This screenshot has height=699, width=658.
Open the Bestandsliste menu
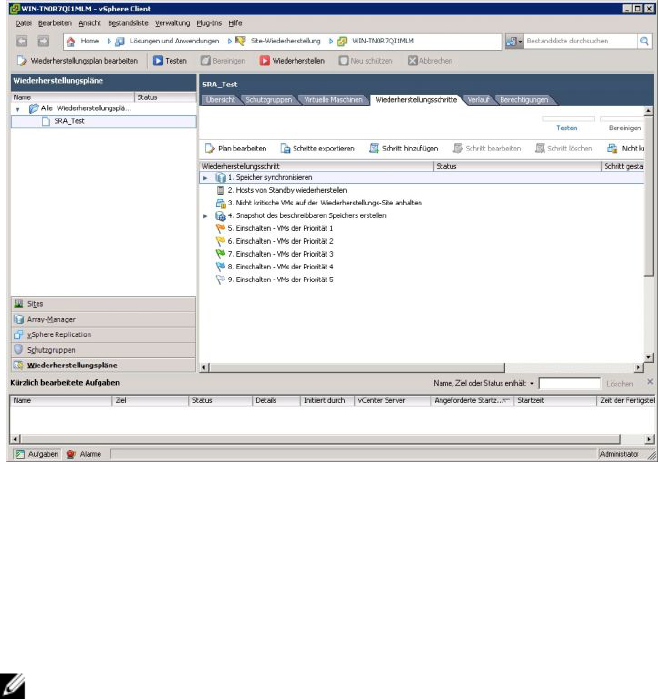(128, 23)
